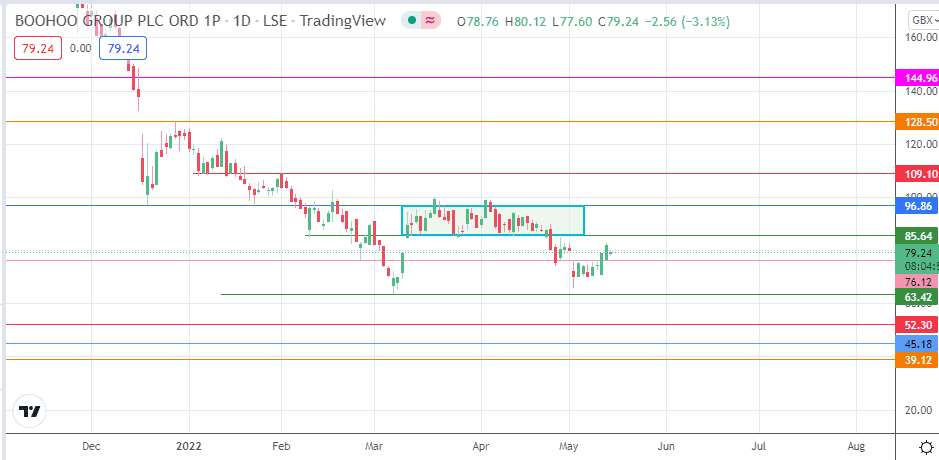This screenshot has width=939, height=460.
Task: Select the orange 39.12 price label
Action: (916, 360)
